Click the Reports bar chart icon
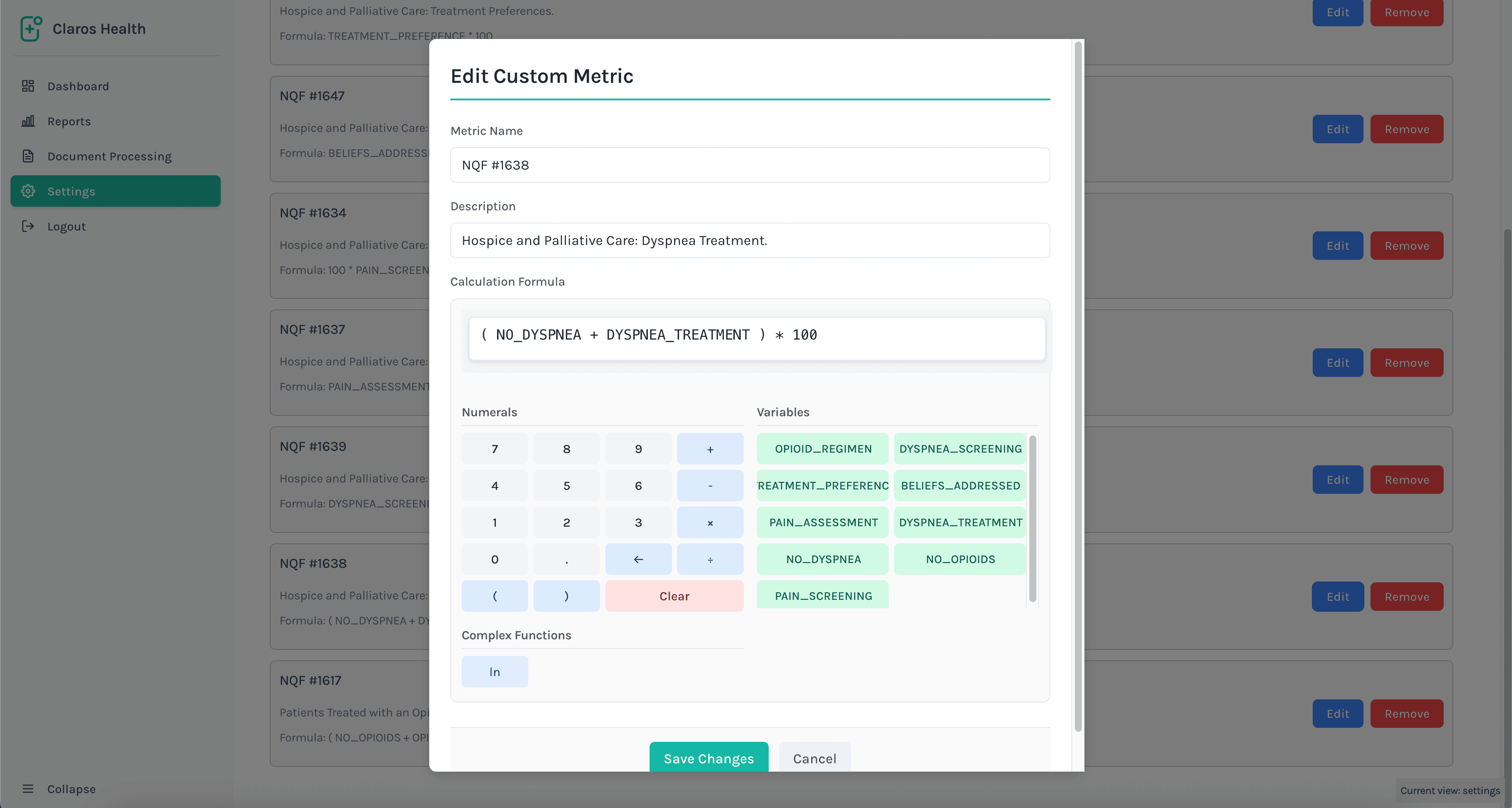Image resolution: width=1512 pixels, height=808 pixels. click(28, 121)
